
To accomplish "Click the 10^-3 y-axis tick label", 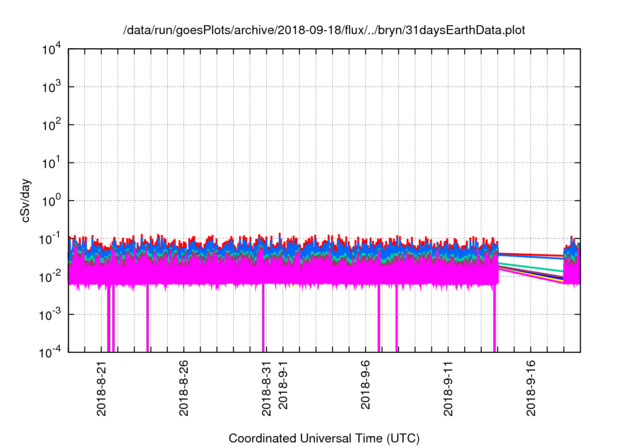I will click(50, 315).
